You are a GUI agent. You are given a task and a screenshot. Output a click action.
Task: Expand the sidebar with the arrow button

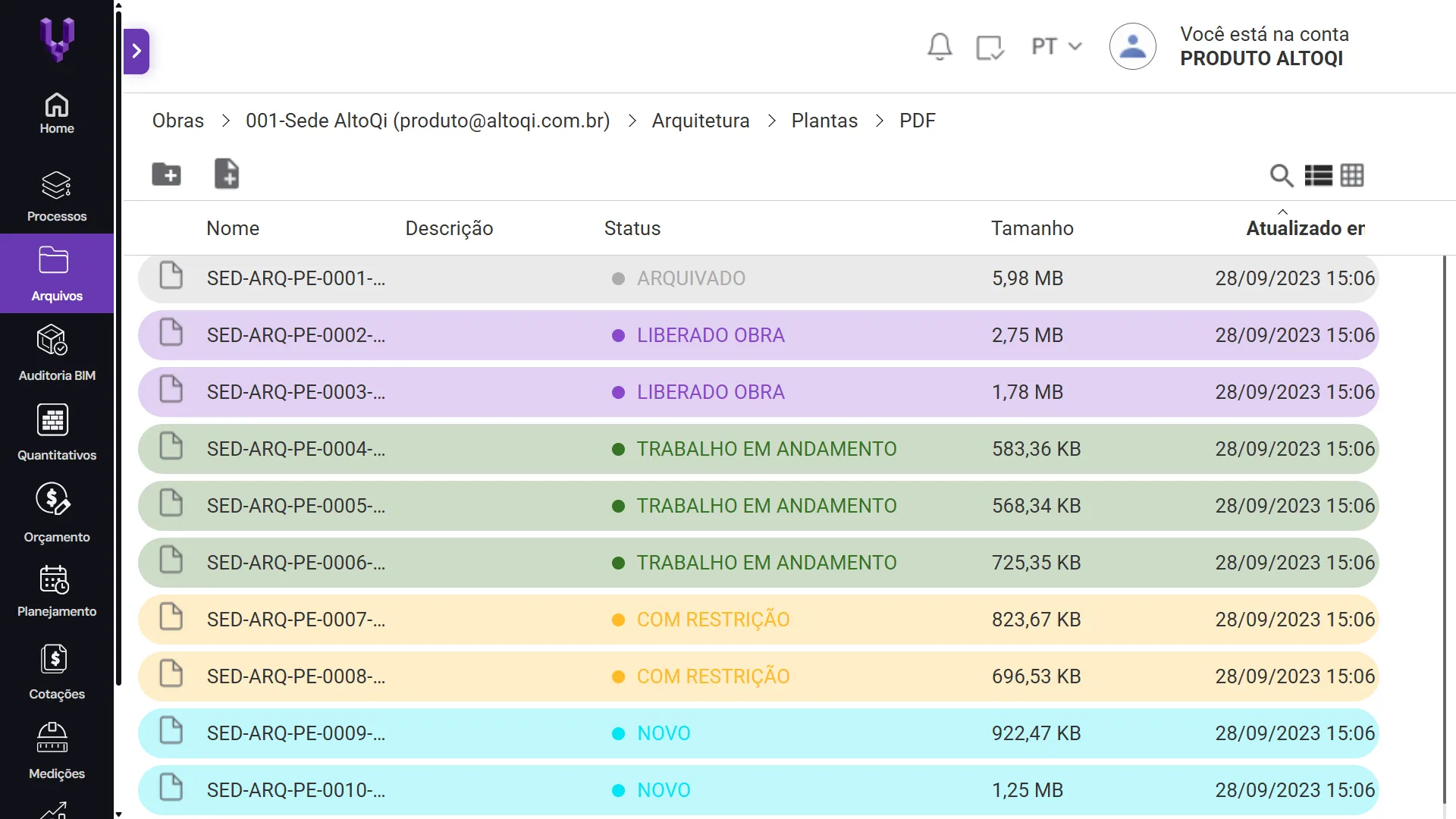point(136,52)
